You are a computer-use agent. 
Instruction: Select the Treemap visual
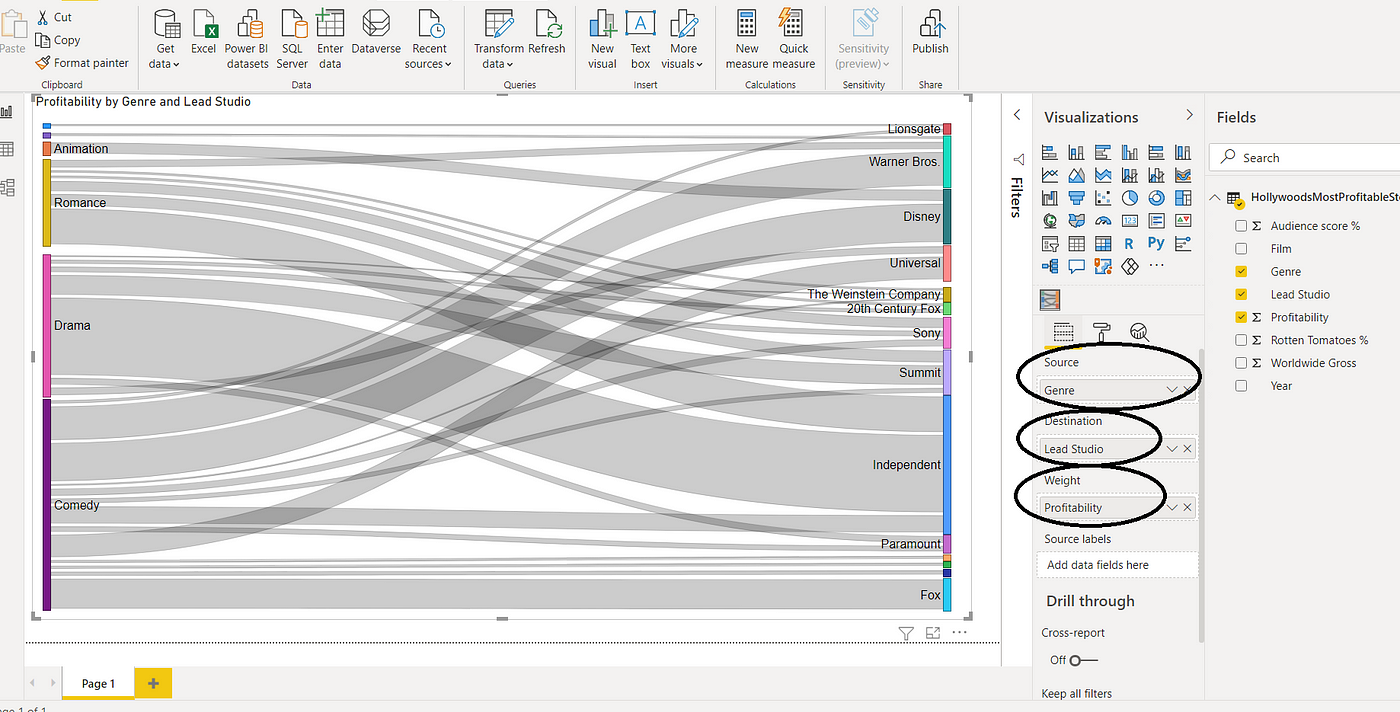(x=1183, y=198)
